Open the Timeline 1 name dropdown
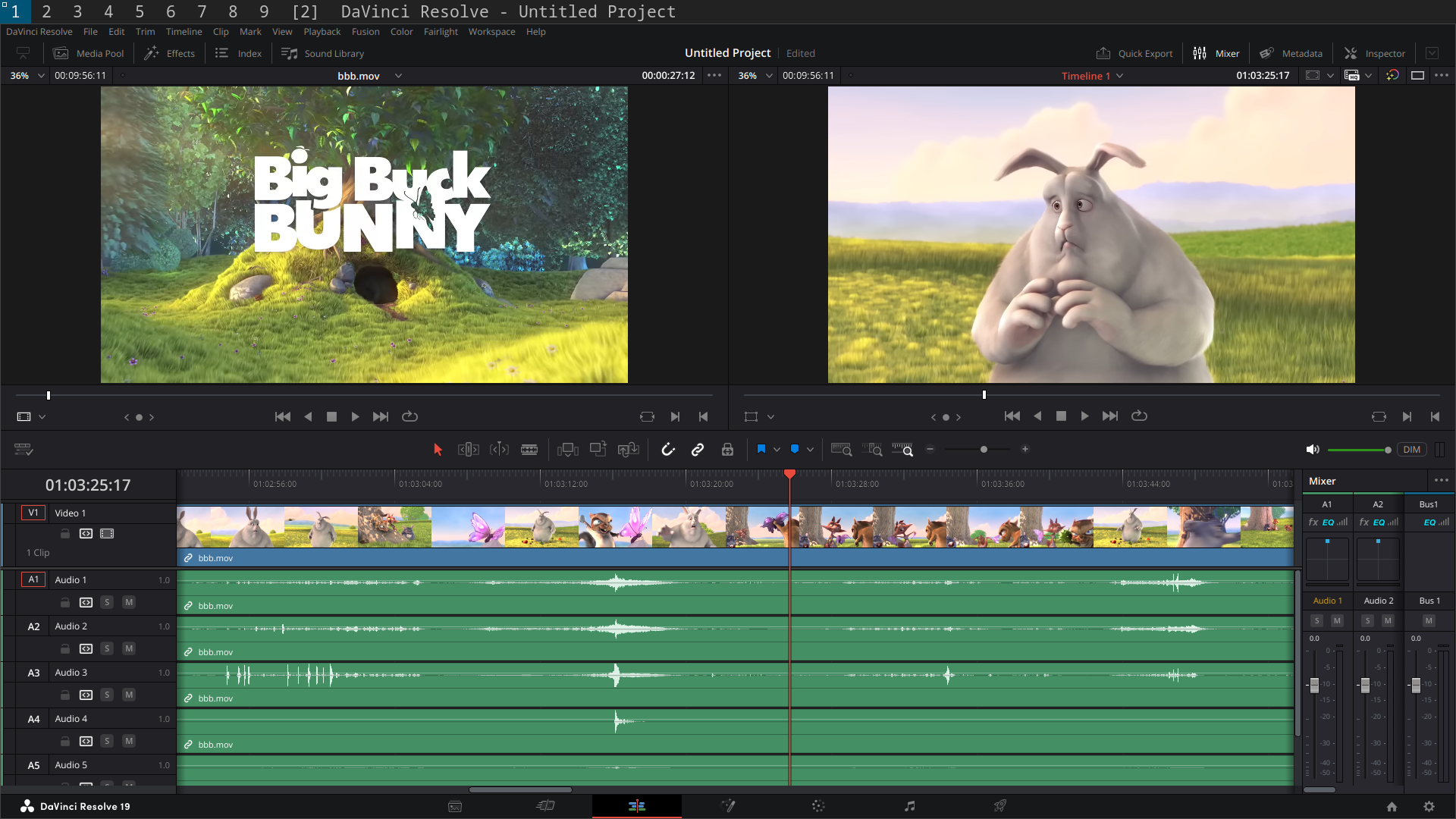1456x819 pixels. pyautogui.click(x=1120, y=76)
